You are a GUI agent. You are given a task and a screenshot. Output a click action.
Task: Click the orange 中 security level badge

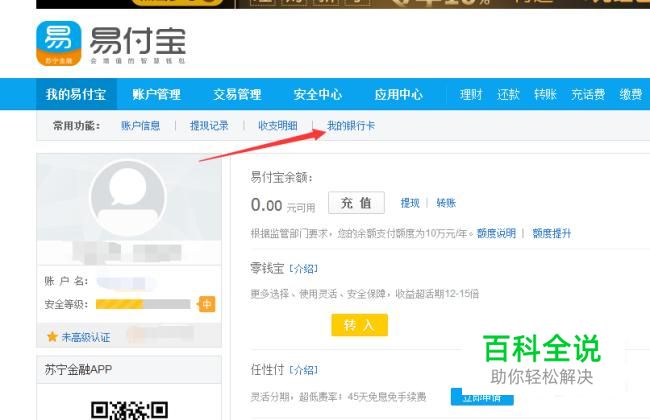(x=207, y=305)
